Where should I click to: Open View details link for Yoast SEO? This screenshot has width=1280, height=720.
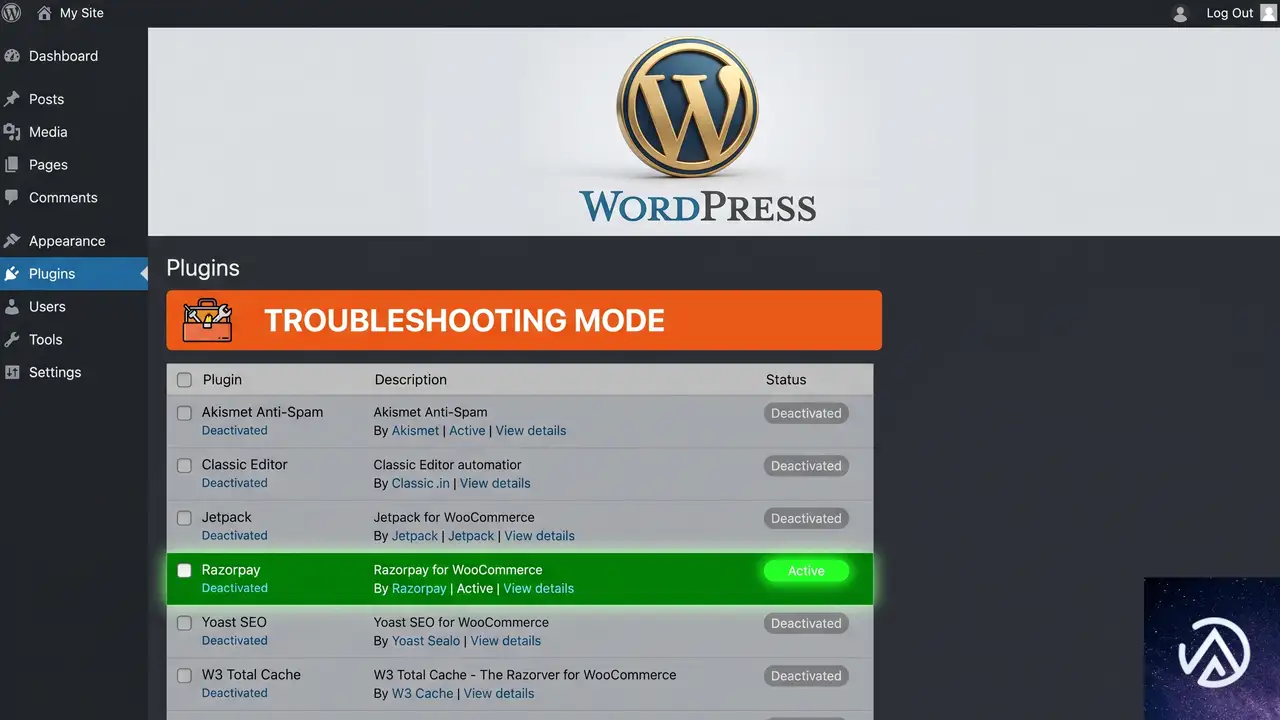506,641
